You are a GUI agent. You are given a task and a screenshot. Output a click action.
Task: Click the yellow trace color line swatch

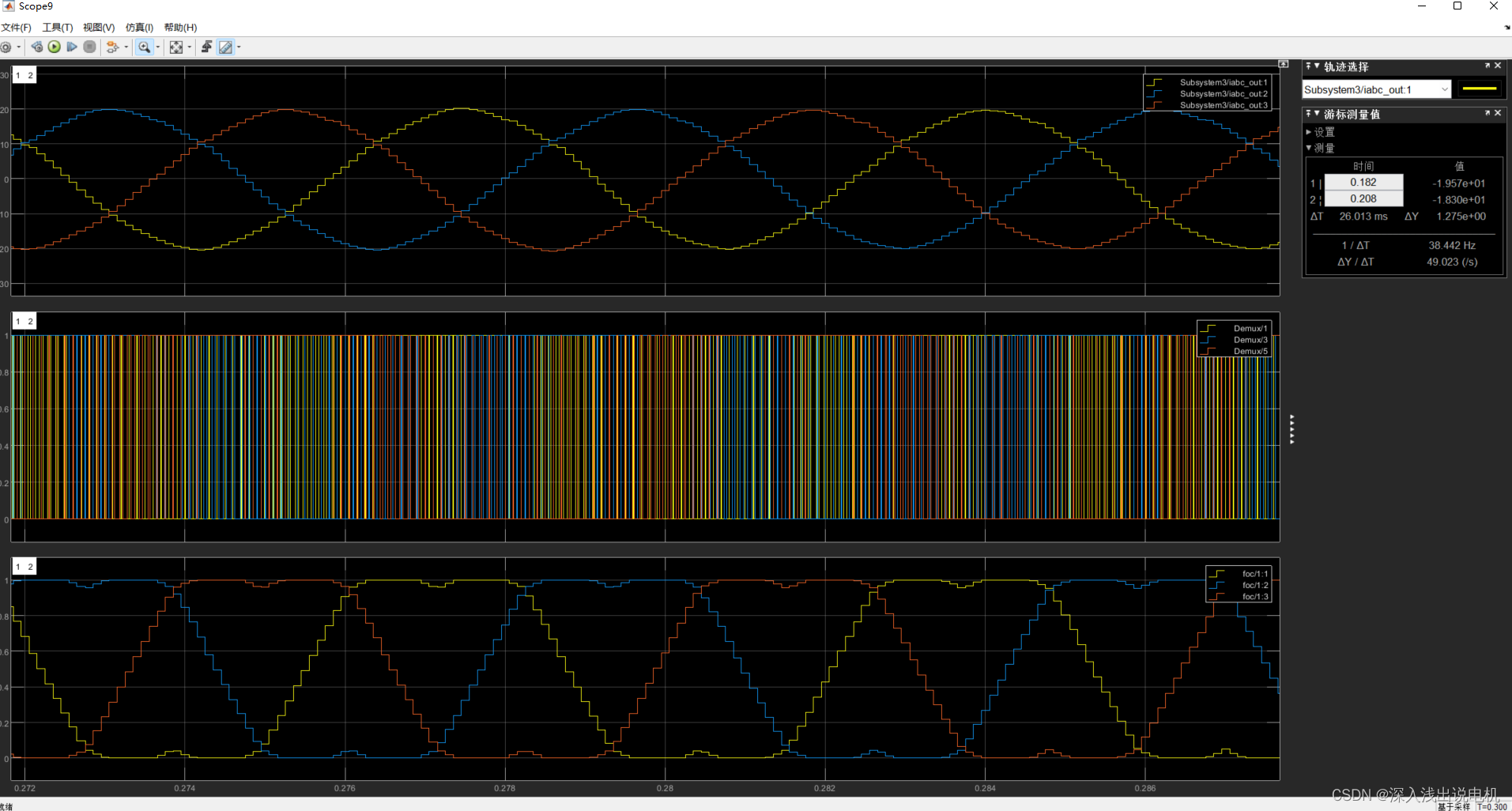pyautogui.click(x=1480, y=89)
